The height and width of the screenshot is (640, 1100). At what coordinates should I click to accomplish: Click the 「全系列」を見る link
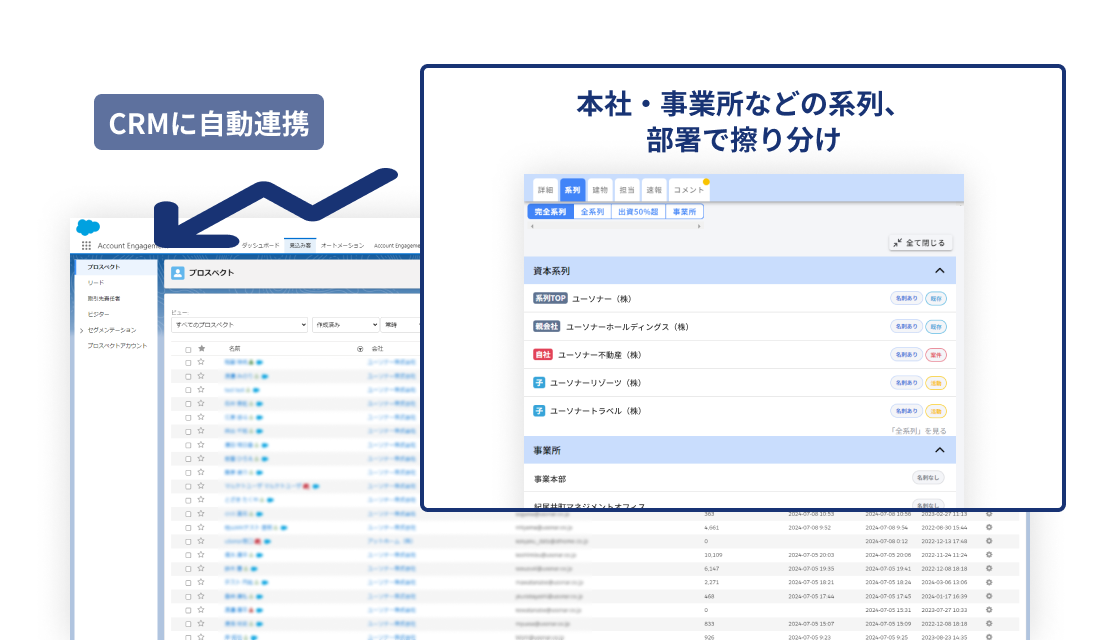[x=918, y=431]
